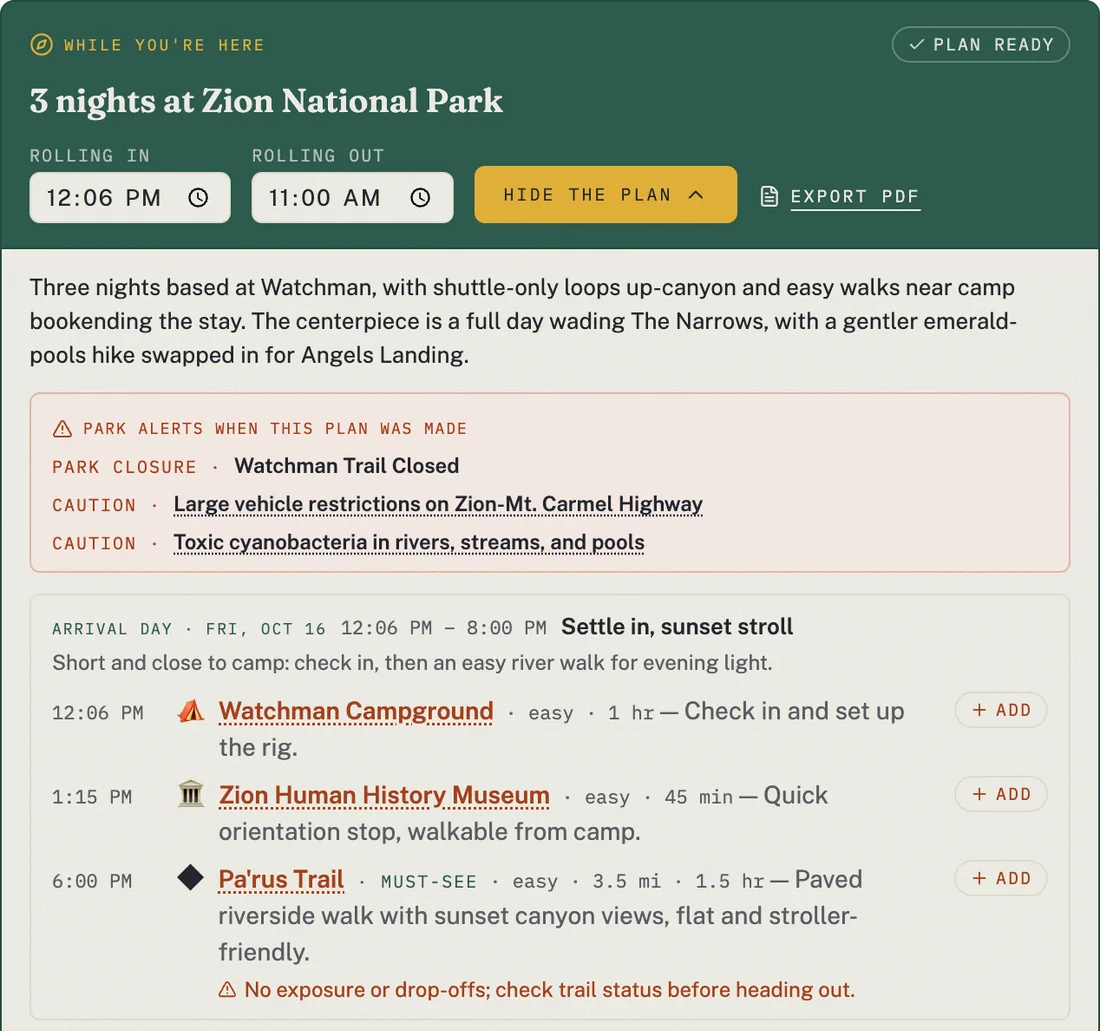1100x1031 pixels.
Task: Click the Plan Ready status badge
Action: point(980,44)
